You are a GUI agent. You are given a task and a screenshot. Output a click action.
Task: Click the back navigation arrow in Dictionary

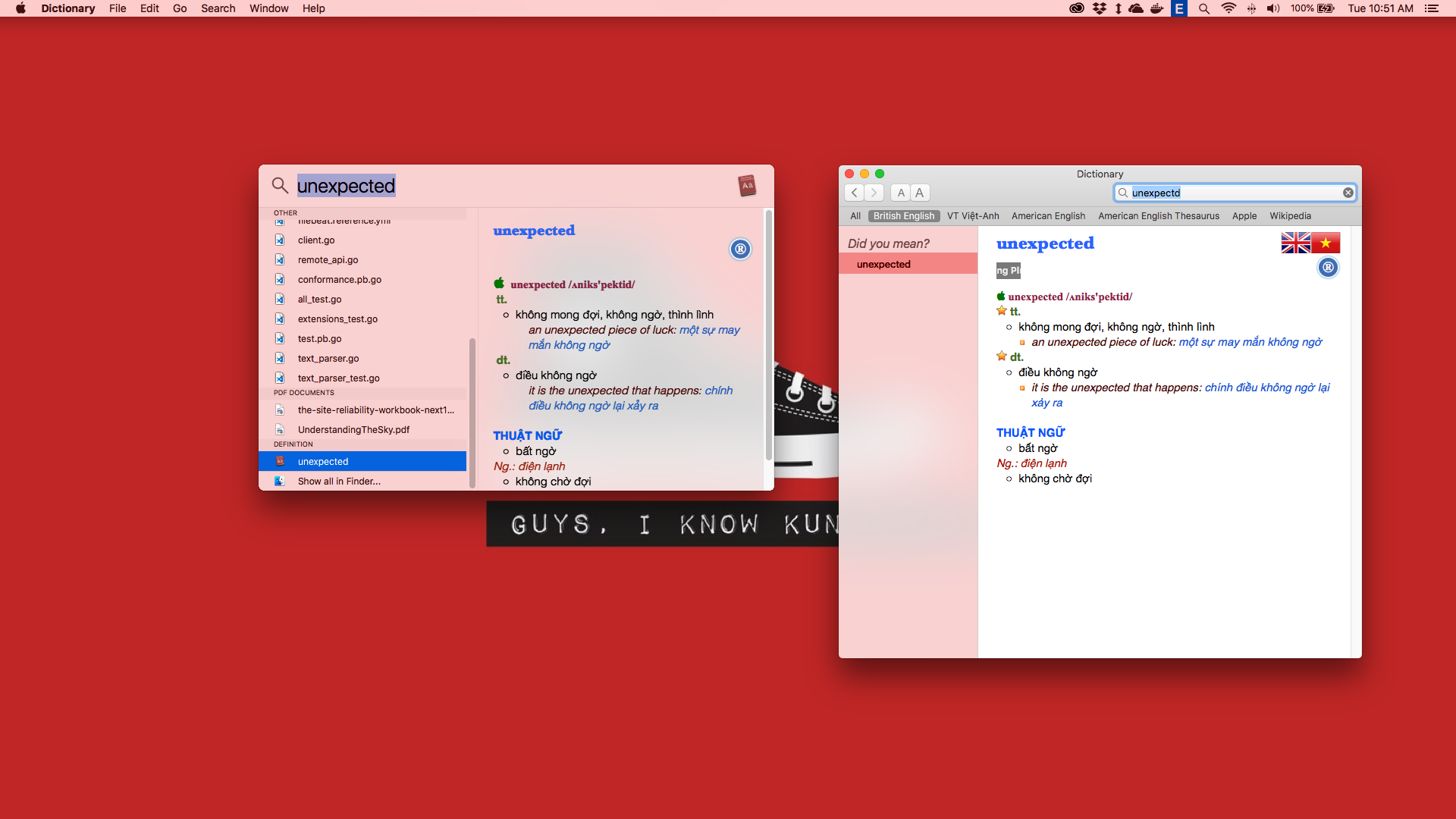(855, 193)
